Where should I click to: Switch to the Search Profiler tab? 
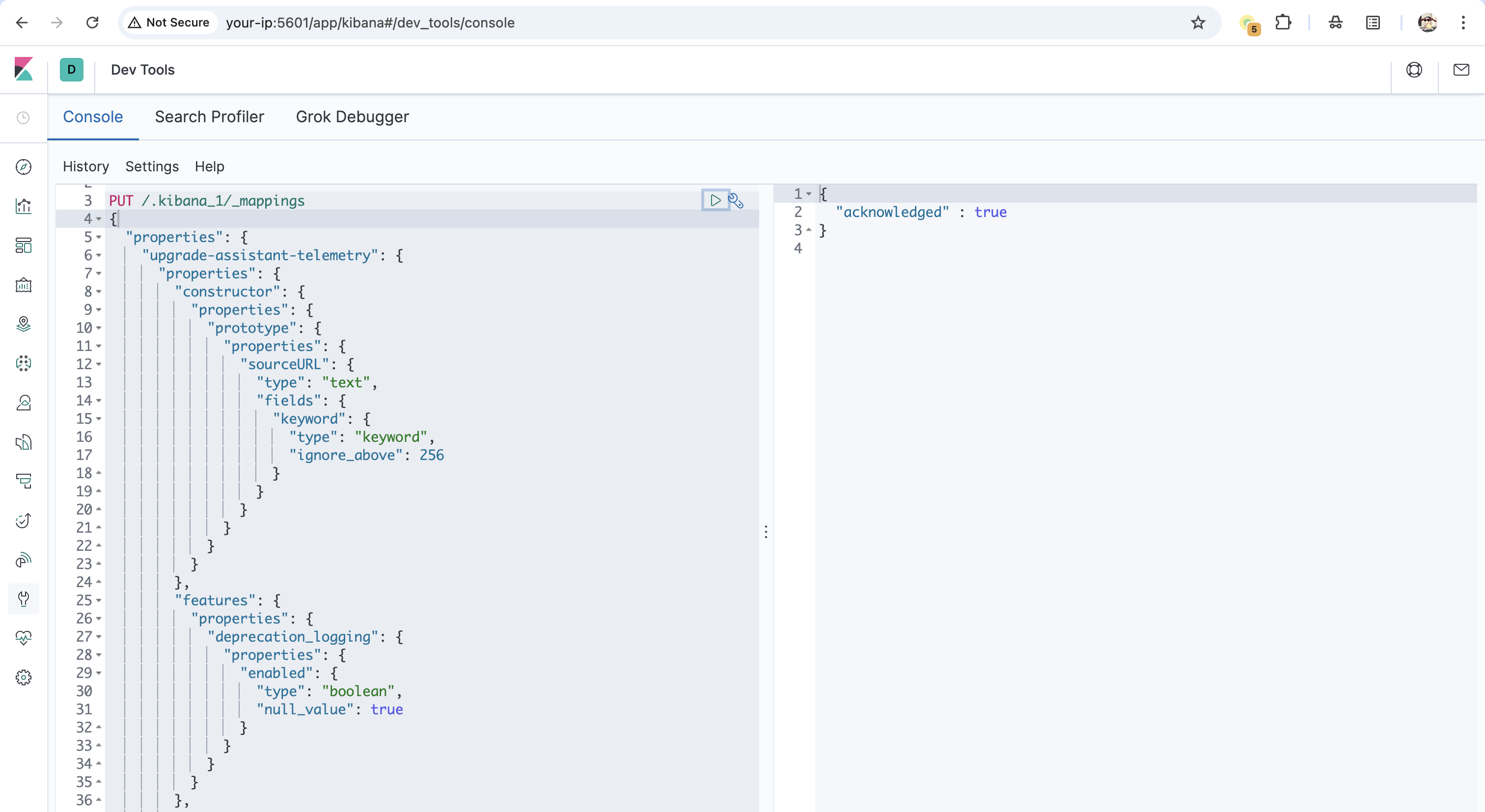(x=209, y=116)
